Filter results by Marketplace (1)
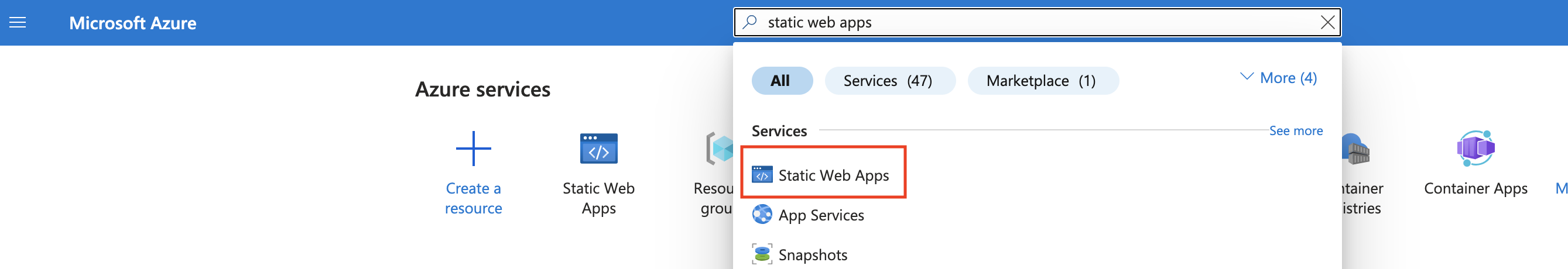The height and width of the screenshot is (269, 1568). (1042, 80)
